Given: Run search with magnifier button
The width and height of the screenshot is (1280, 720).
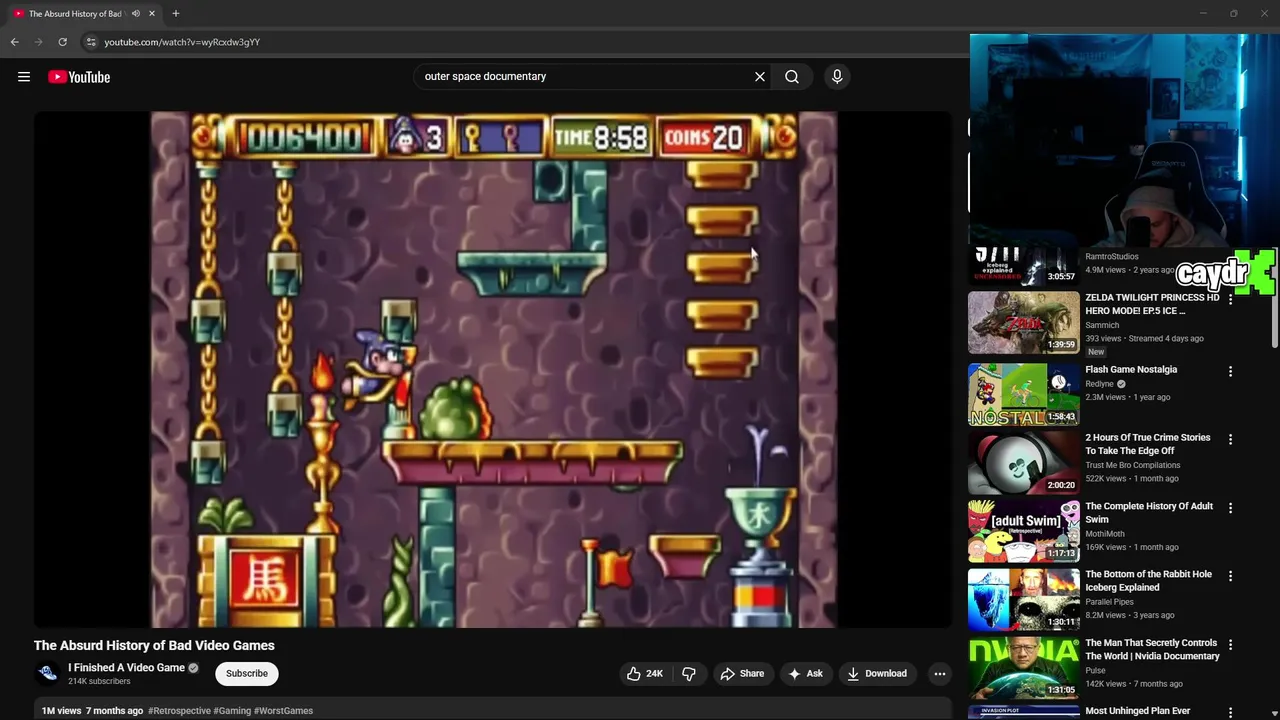Looking at the screenshot, I should 792,76.
